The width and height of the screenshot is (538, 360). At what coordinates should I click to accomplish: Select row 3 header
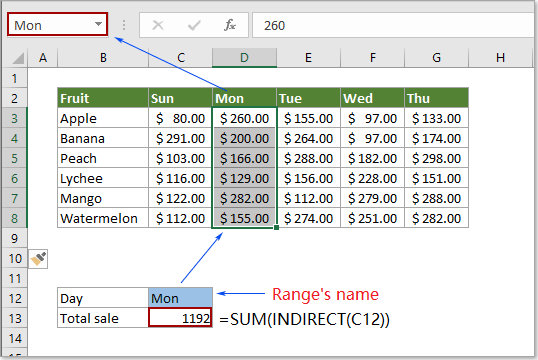click(x=14, y=118)
